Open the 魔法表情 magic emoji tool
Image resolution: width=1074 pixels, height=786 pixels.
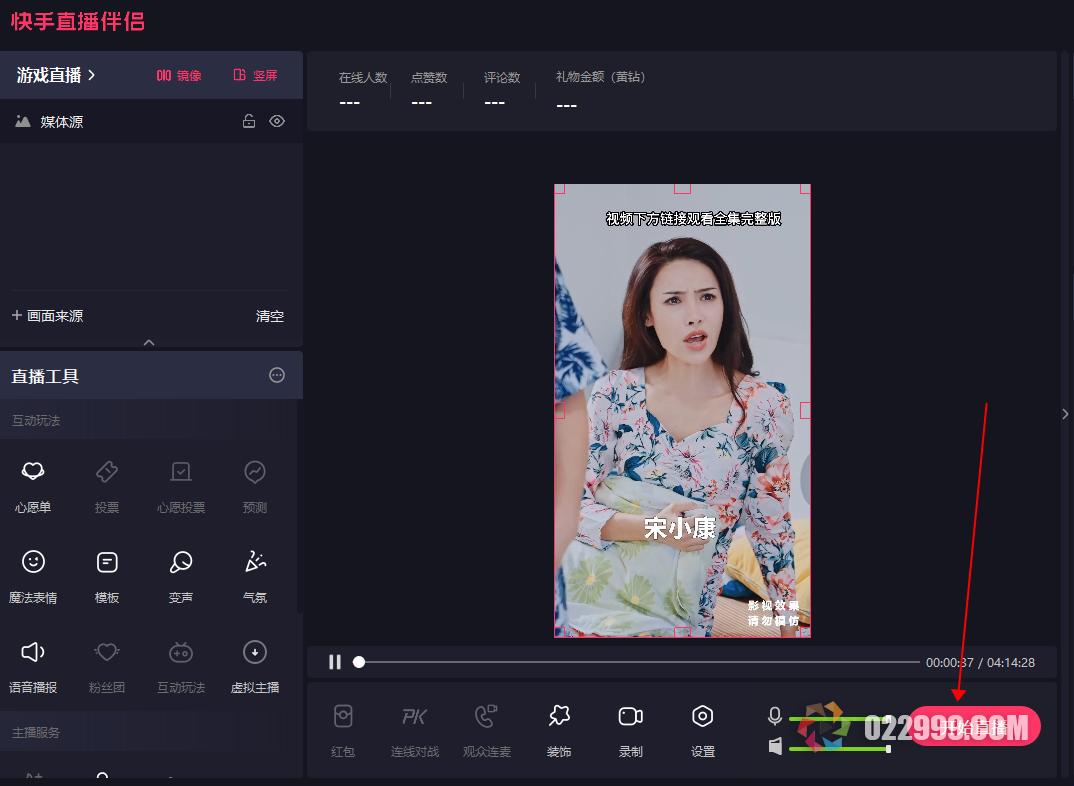33,576
